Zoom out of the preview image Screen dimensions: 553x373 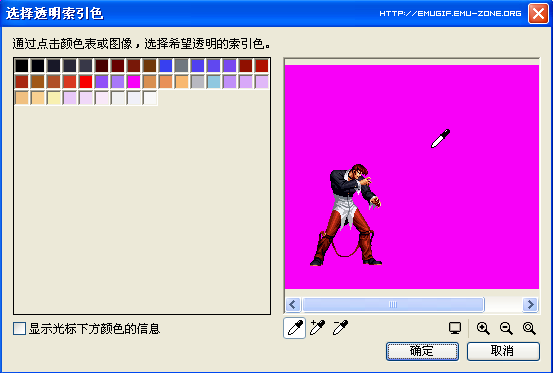point(506,328)
